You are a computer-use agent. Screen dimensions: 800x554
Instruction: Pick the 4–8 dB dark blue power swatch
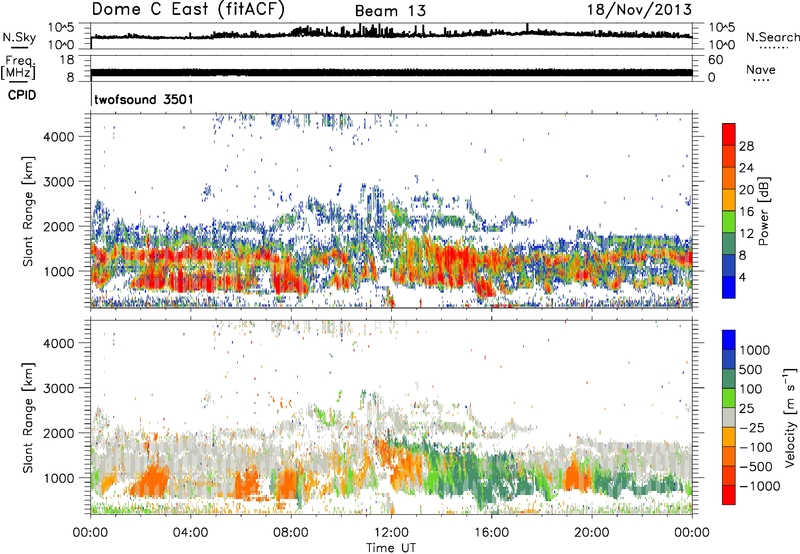click(729, 266)
